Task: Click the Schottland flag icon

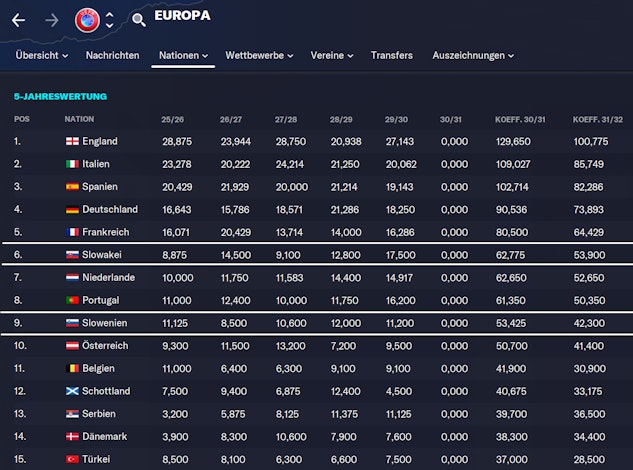Action: pos(72,391)
